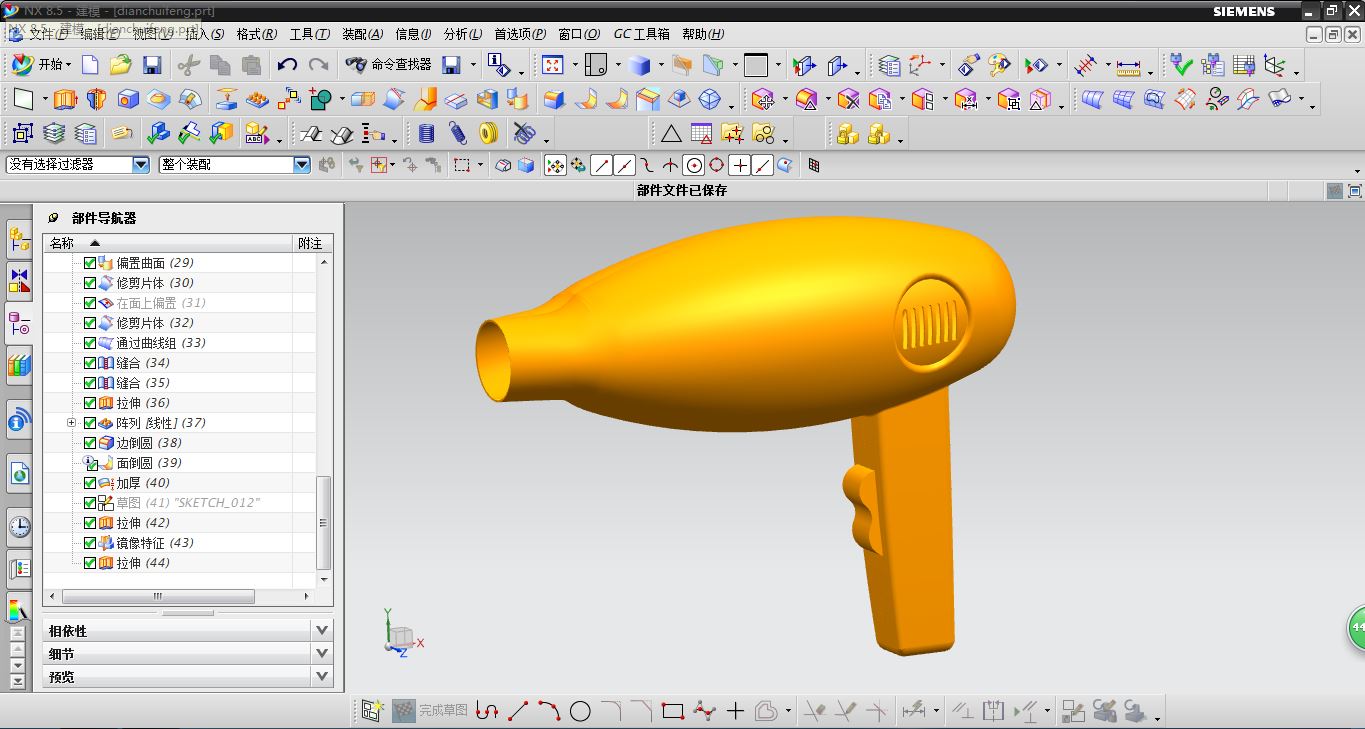Click the 开始 start button
This screenshot has width=1365, height=729.
(x=42, y=65)
